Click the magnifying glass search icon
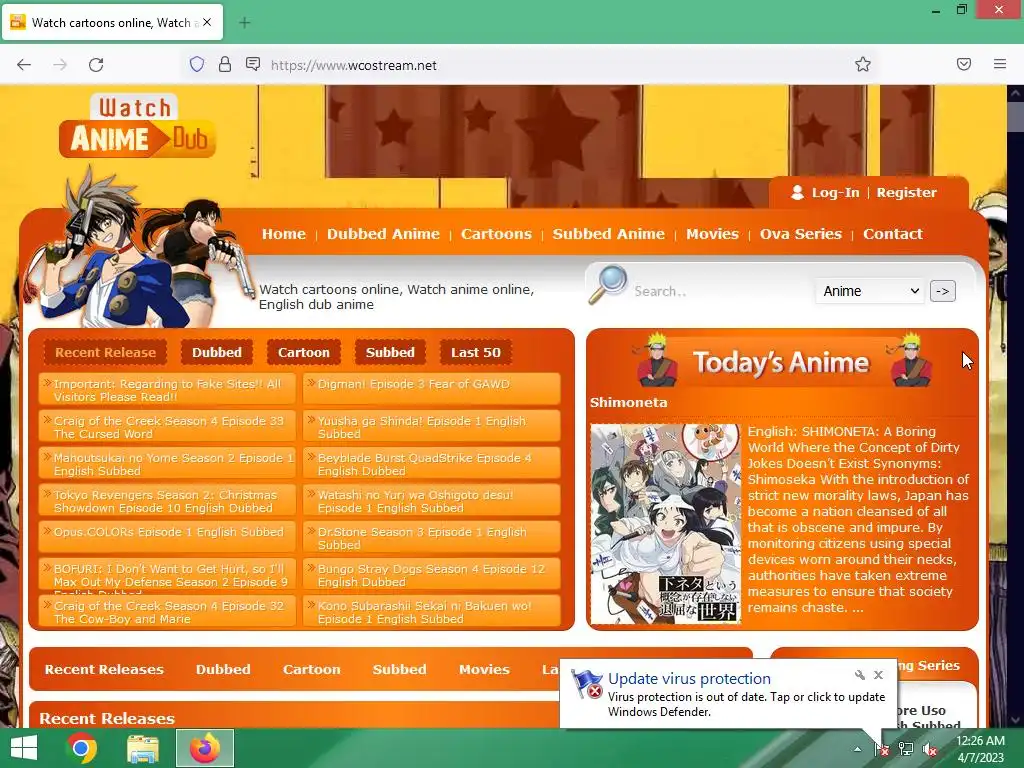 tap(607, 285)
